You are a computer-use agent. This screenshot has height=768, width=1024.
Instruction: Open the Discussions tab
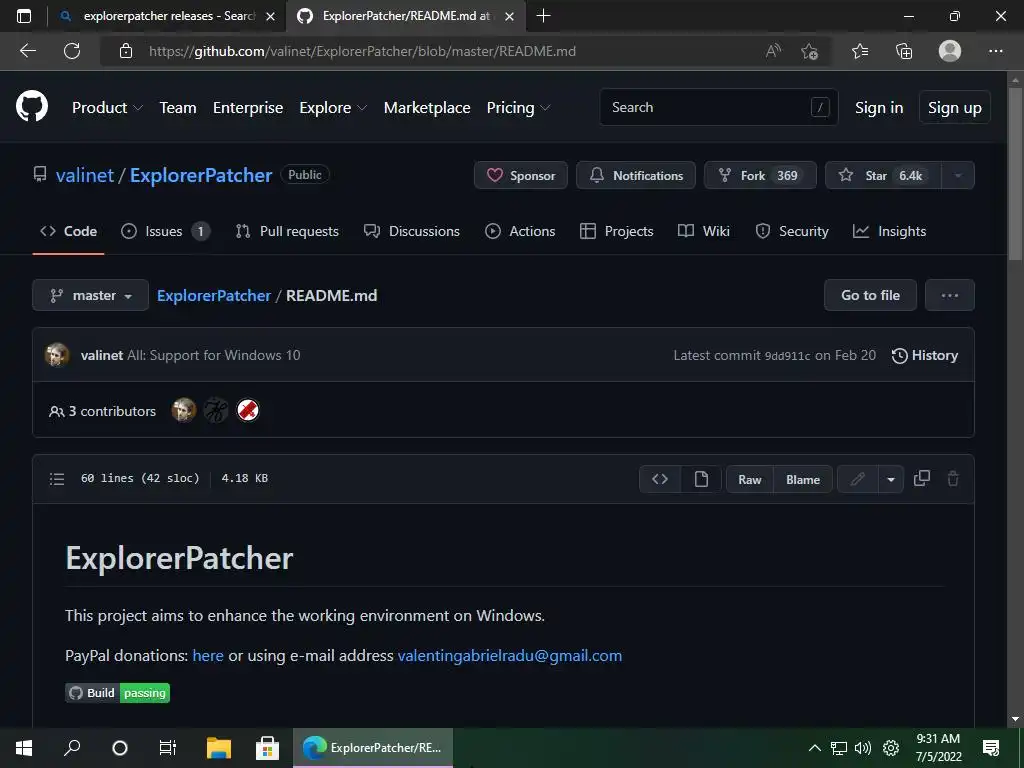point(411,231)
